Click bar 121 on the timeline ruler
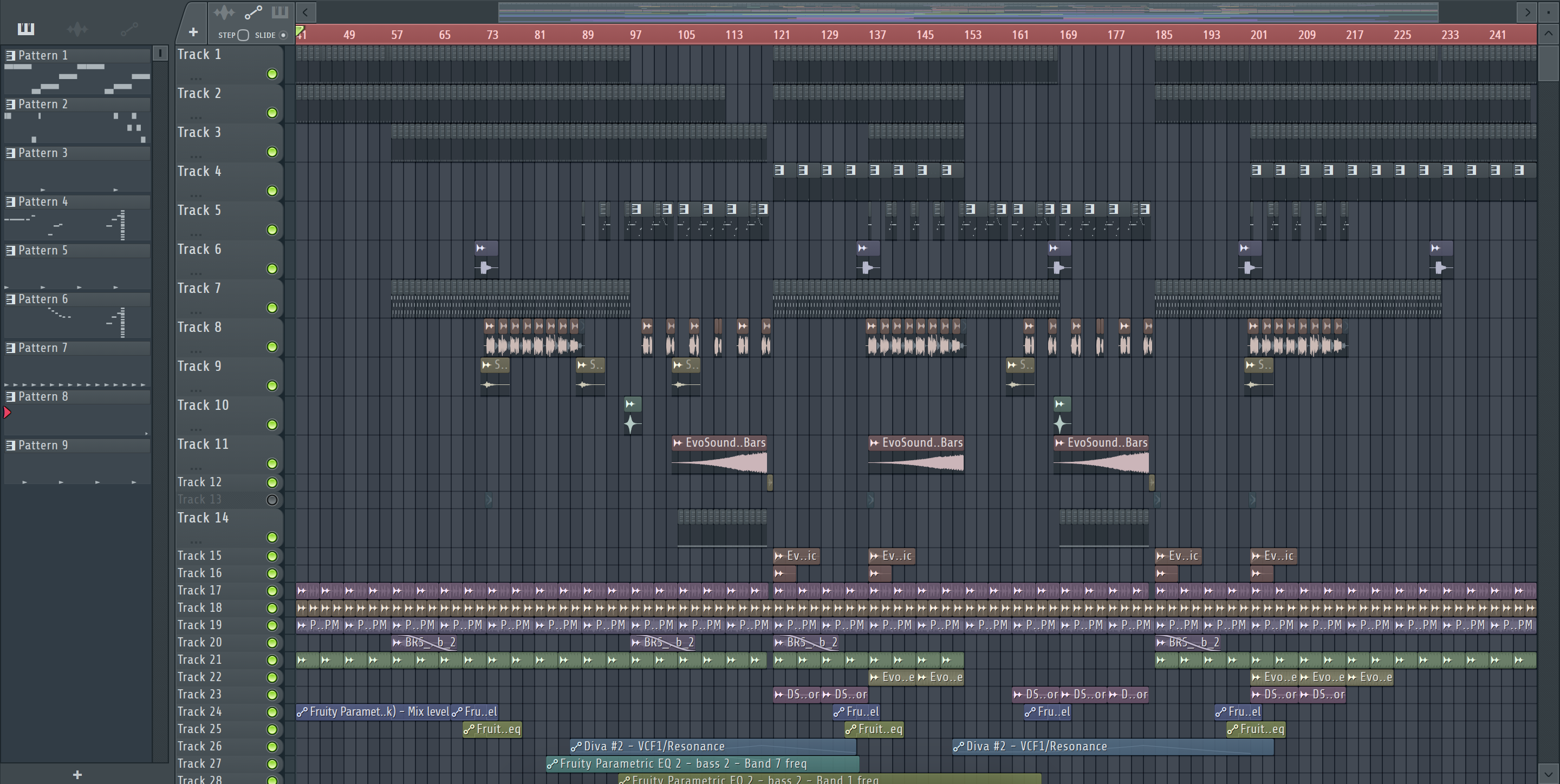This screenshot has width=1560, height=784. [781, 35]
